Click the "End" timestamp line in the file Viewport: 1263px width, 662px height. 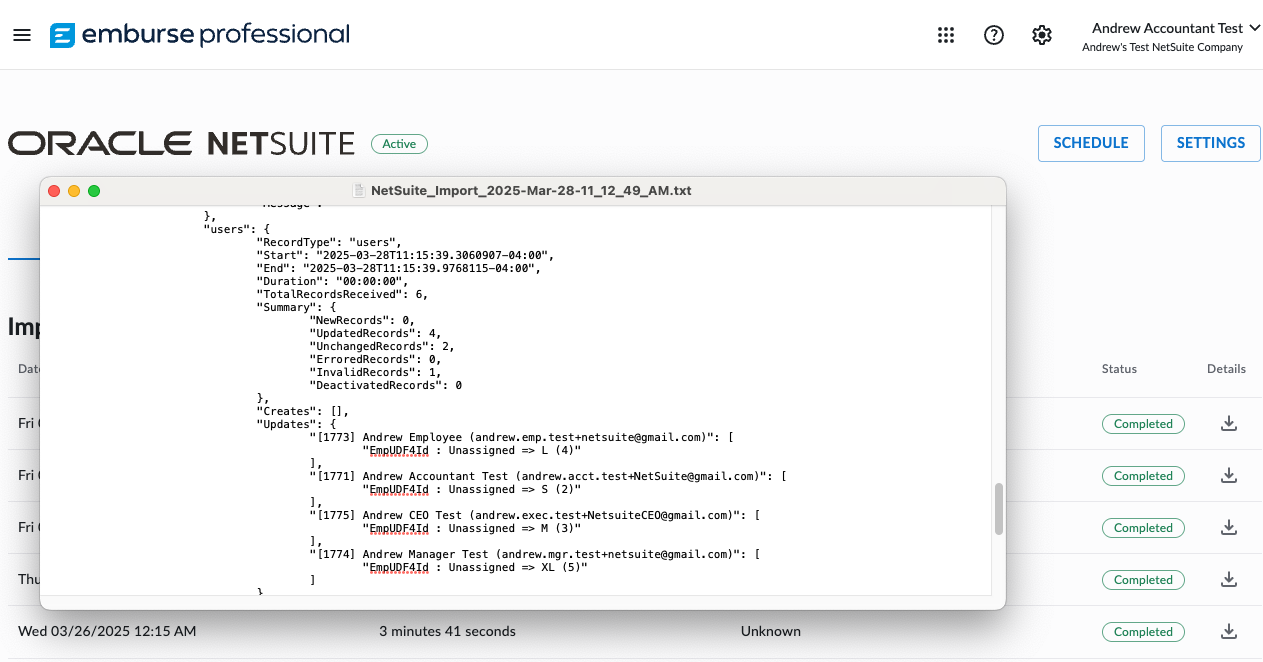tap(399, 268)
